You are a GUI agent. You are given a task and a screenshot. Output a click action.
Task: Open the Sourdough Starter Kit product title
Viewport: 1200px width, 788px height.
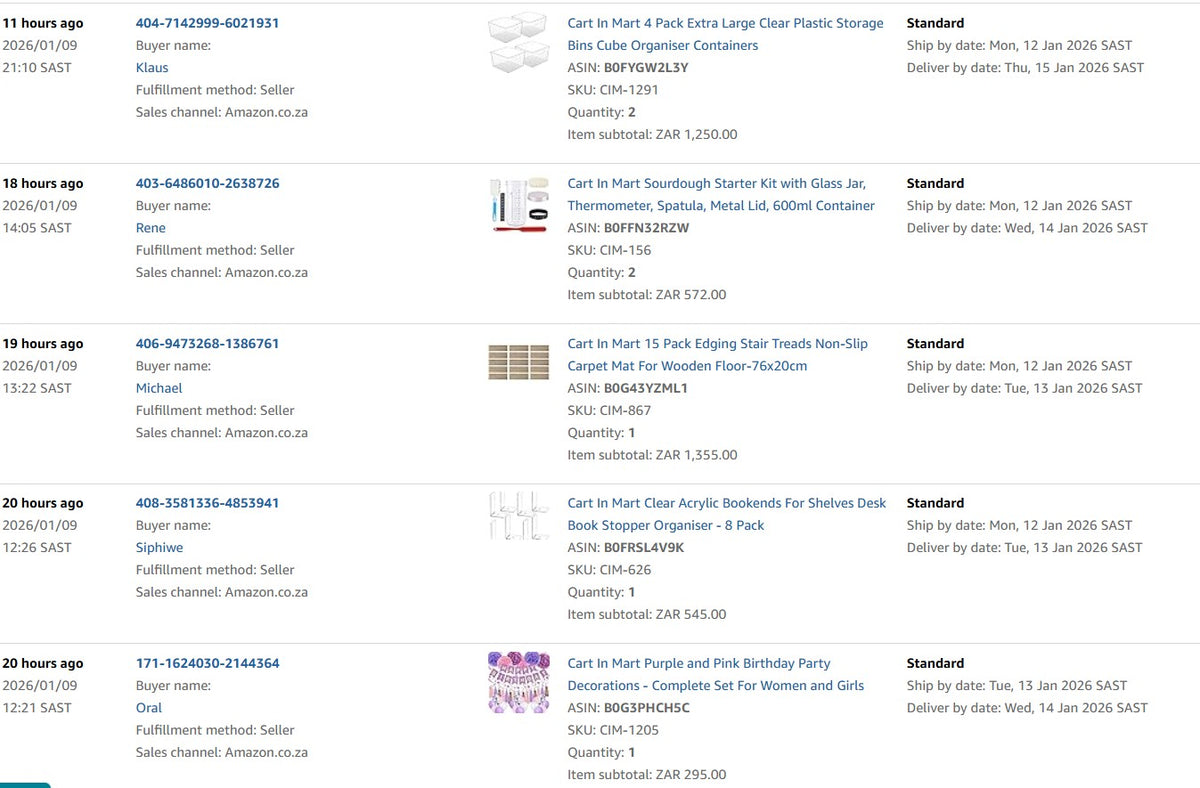pos(721,194)
